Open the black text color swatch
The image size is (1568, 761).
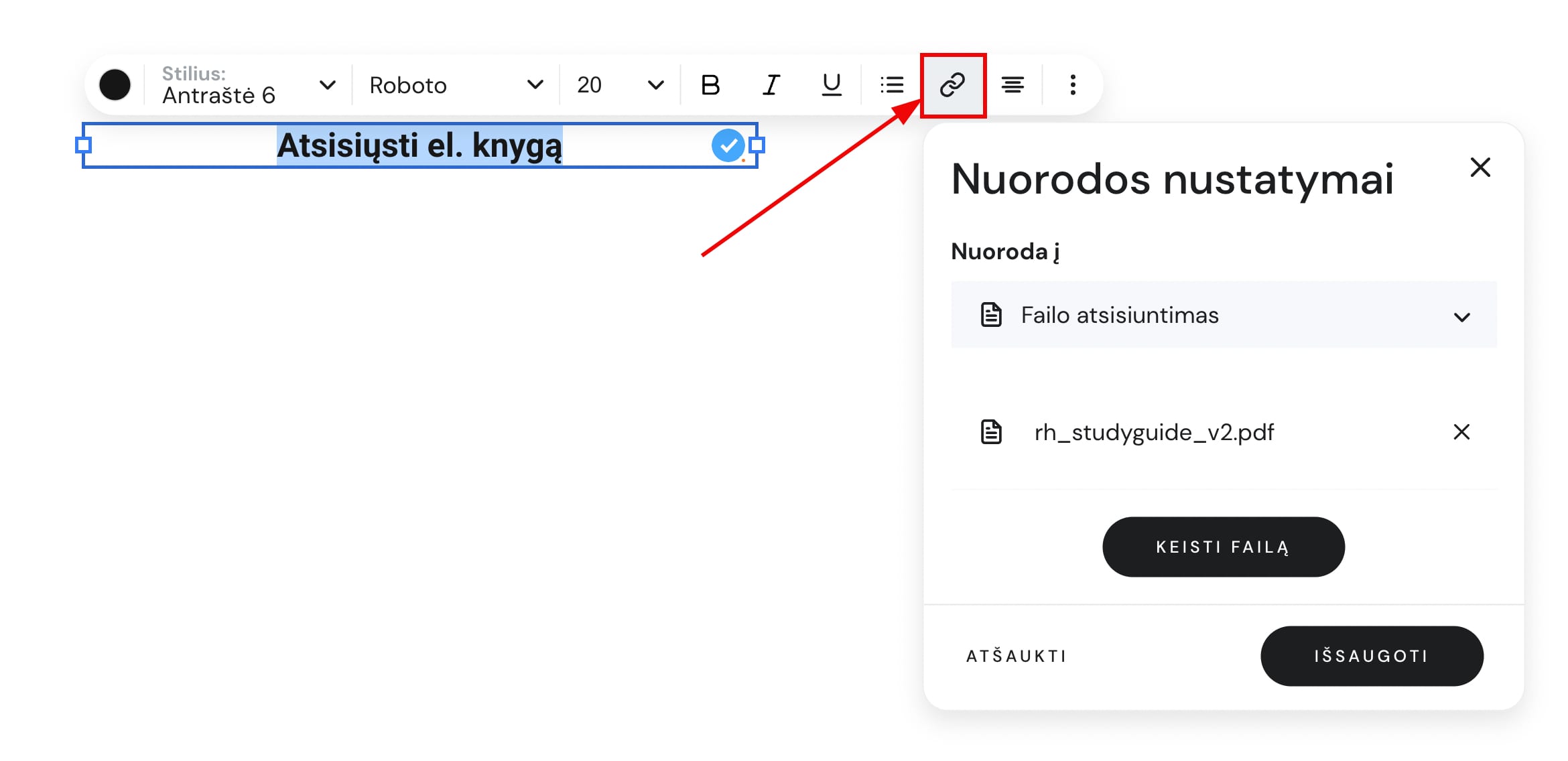[x=115, y=85]
